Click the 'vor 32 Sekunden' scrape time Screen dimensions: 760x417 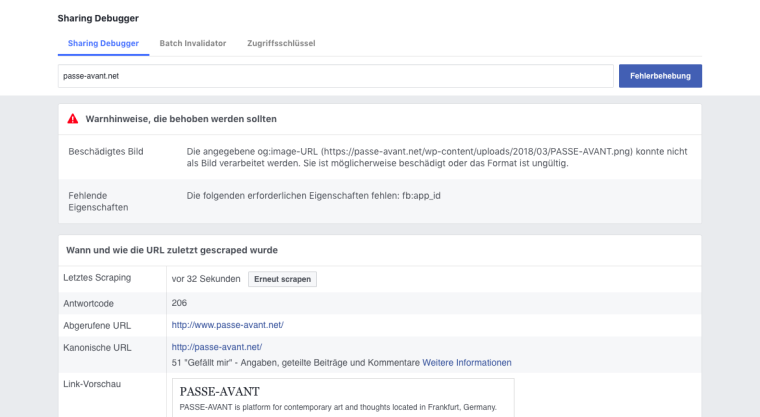(206, 279)
